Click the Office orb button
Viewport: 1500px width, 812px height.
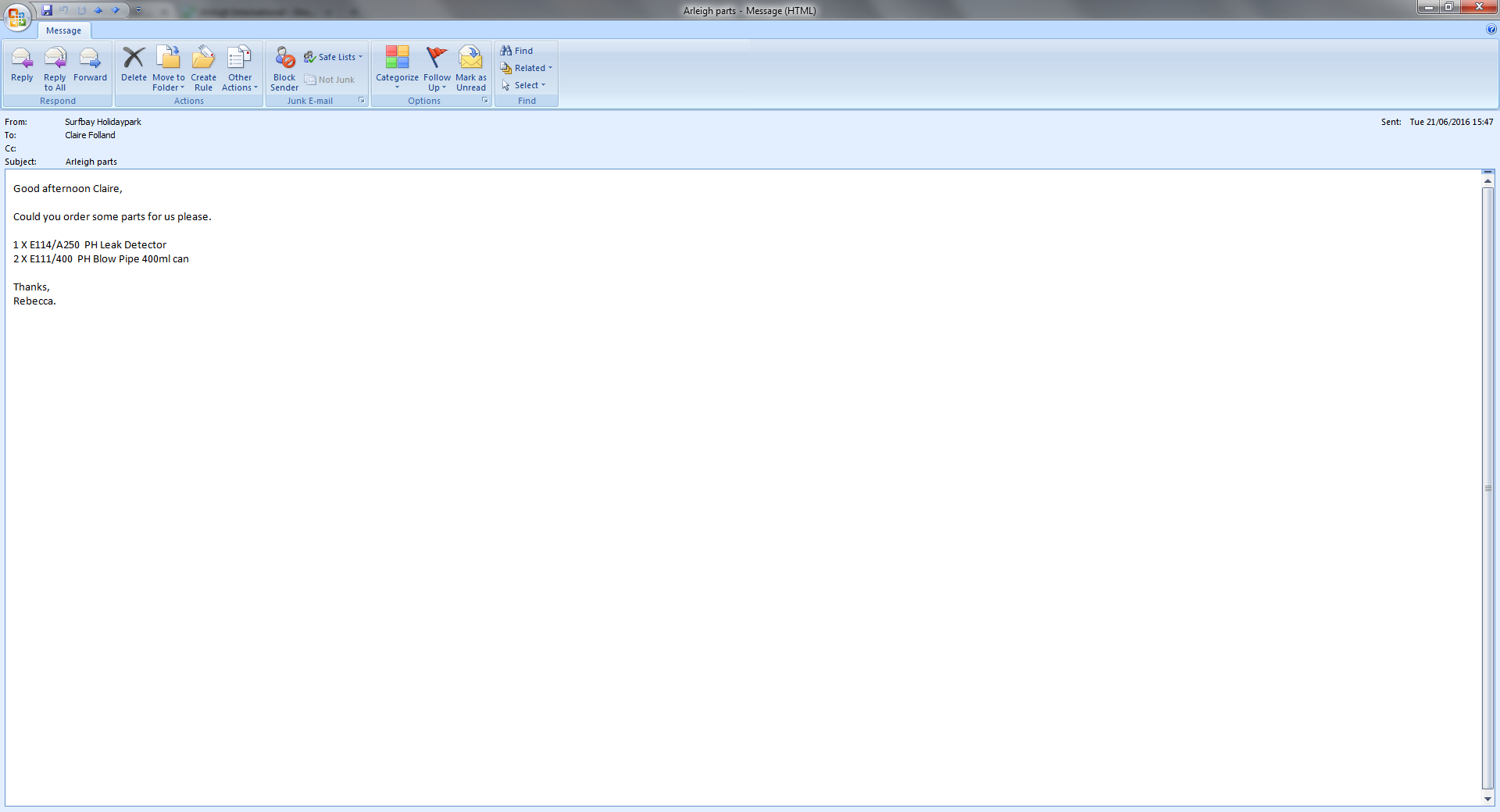(17, 16)
